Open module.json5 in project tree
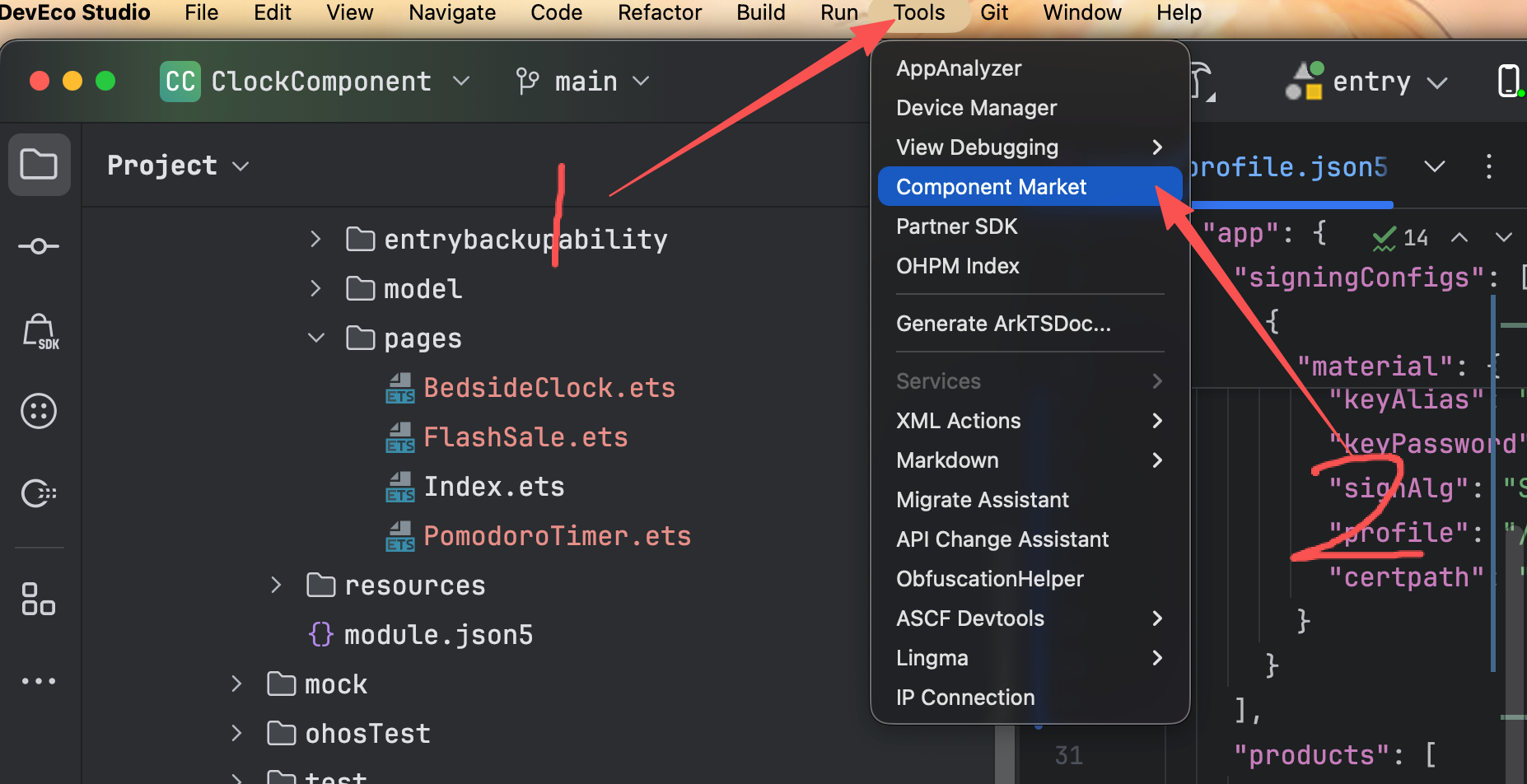Viewport: 1527px width, 784px height. tap(438, 635)
